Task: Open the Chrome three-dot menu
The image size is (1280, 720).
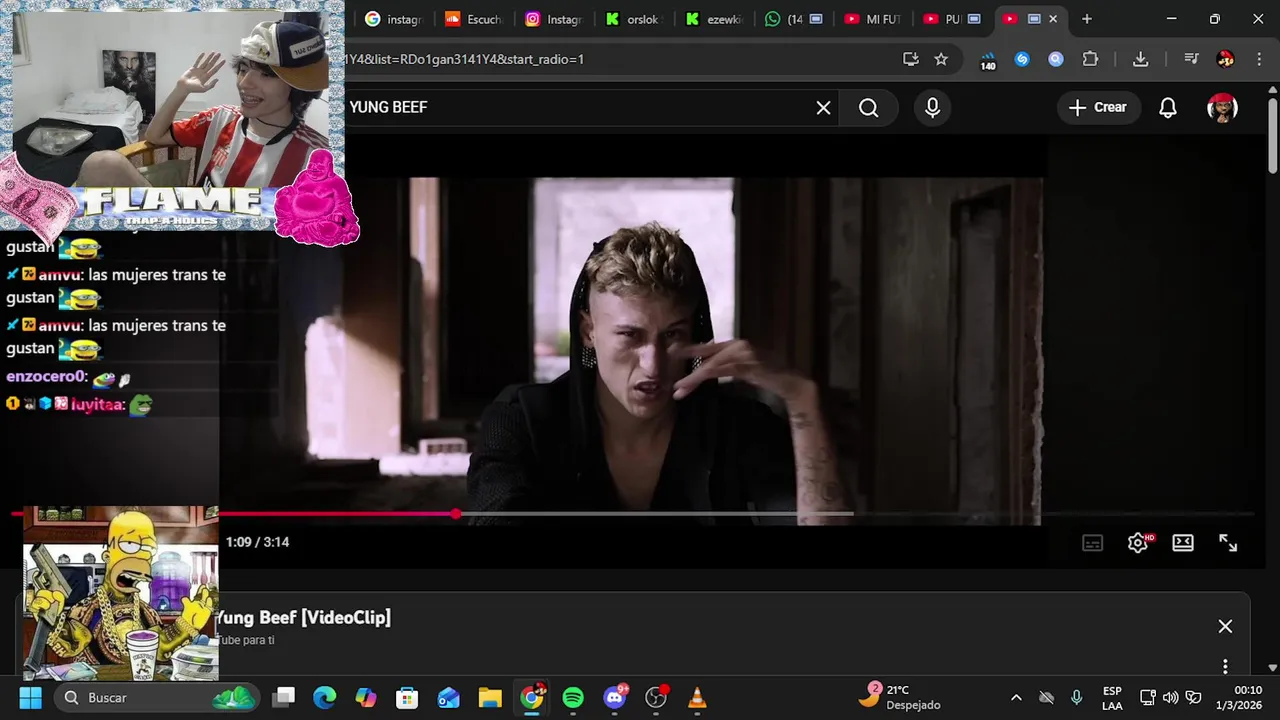Action: pyautogui.click(x=1258, y=59)
